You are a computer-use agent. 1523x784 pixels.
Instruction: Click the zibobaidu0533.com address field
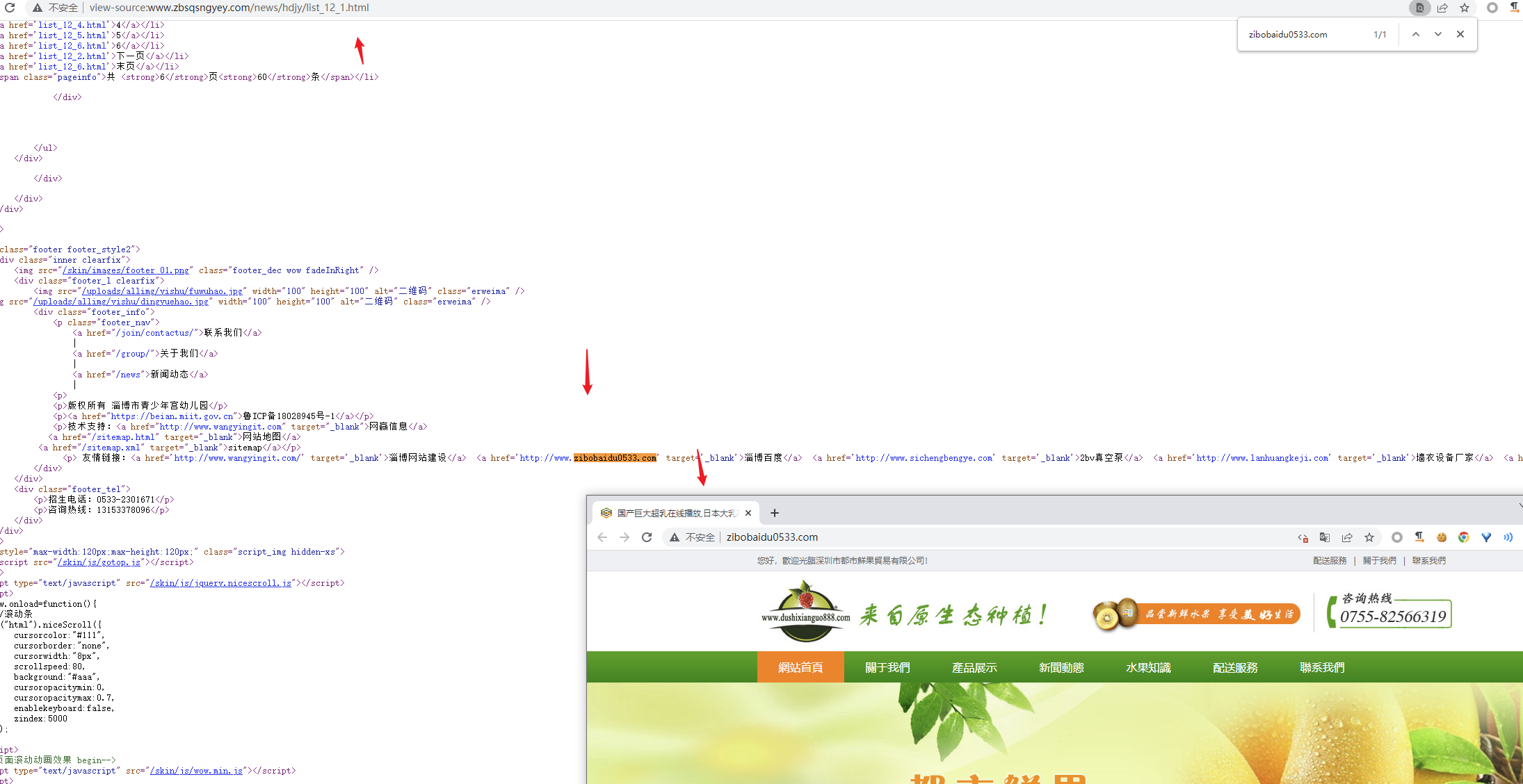click(772, 537)
